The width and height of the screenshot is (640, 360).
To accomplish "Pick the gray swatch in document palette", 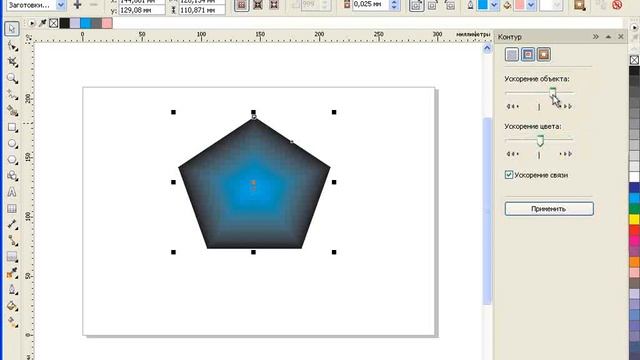I will 96,23.
